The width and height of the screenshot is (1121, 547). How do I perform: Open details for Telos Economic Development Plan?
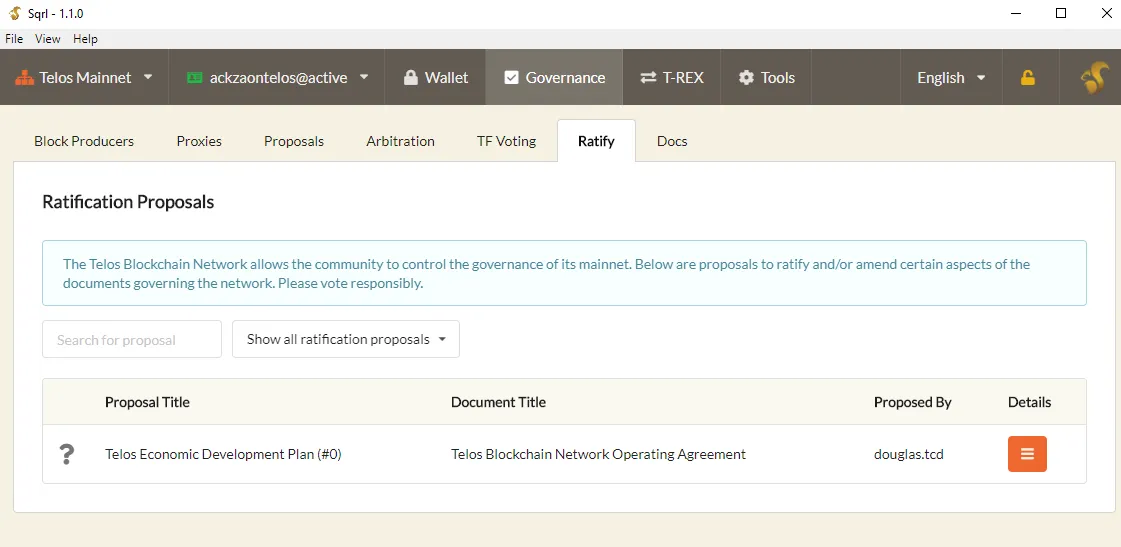1027,454
